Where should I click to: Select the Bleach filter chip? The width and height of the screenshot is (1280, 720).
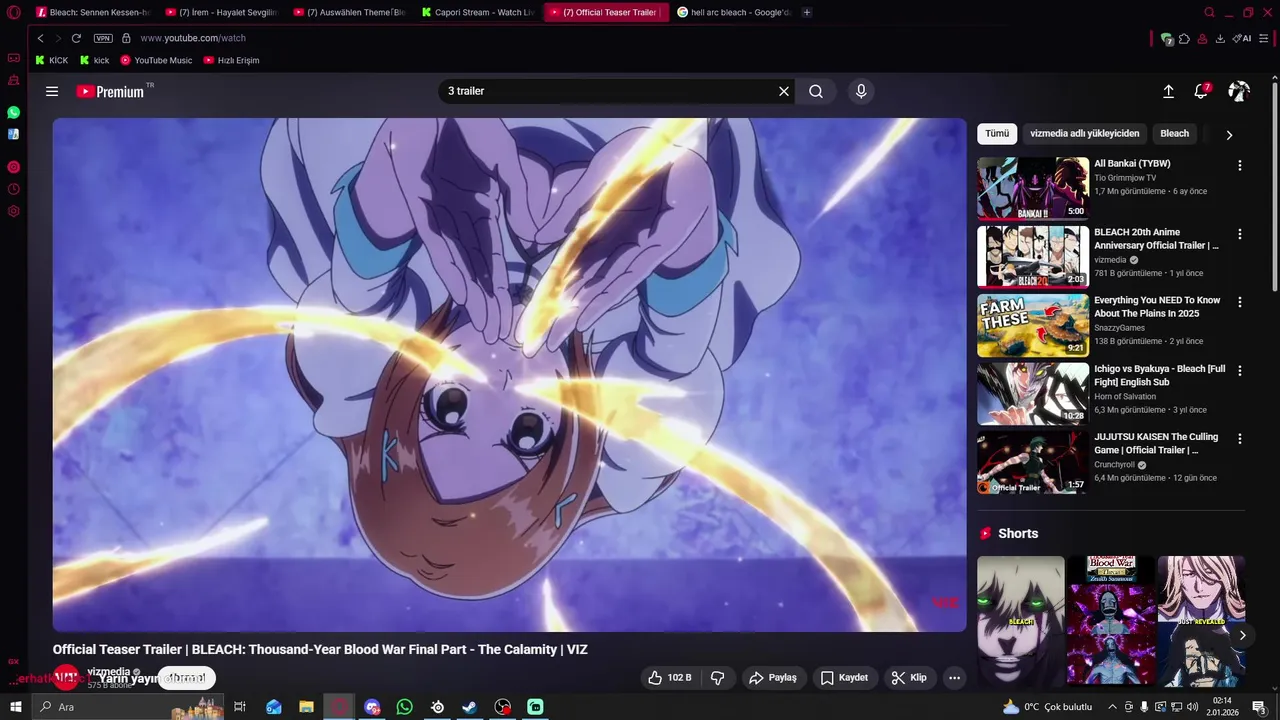(1175, 133)
